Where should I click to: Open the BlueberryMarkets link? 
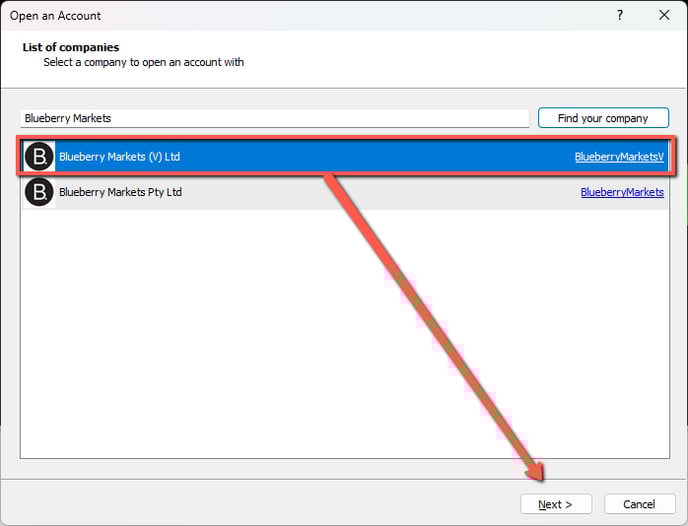tap(622, 192)
